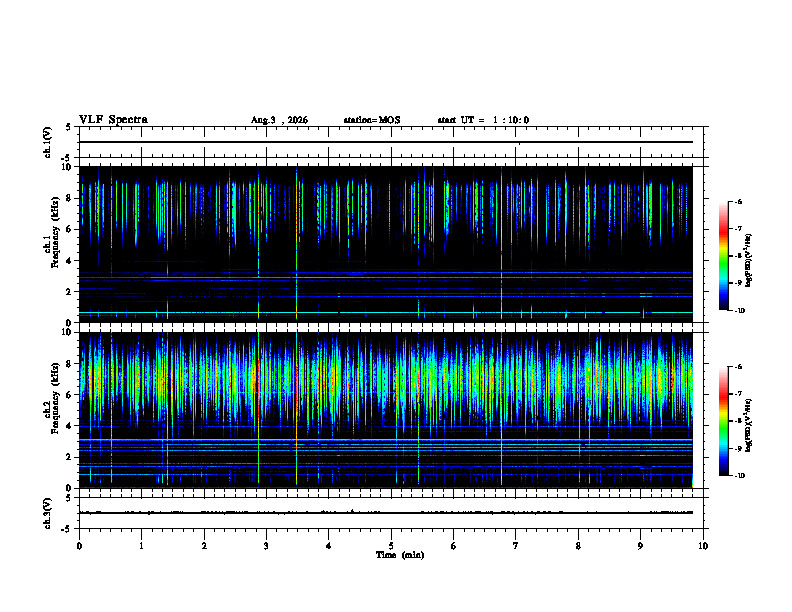Click the "-6" value on ch.1 colorbar
792x612 pixels.
point(738,201)
